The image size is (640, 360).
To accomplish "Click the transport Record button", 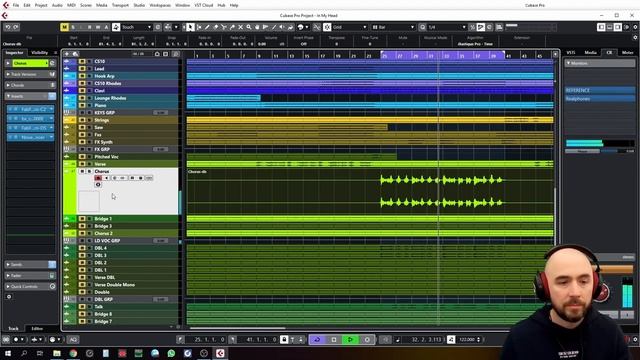I will [x=367, y=340].
